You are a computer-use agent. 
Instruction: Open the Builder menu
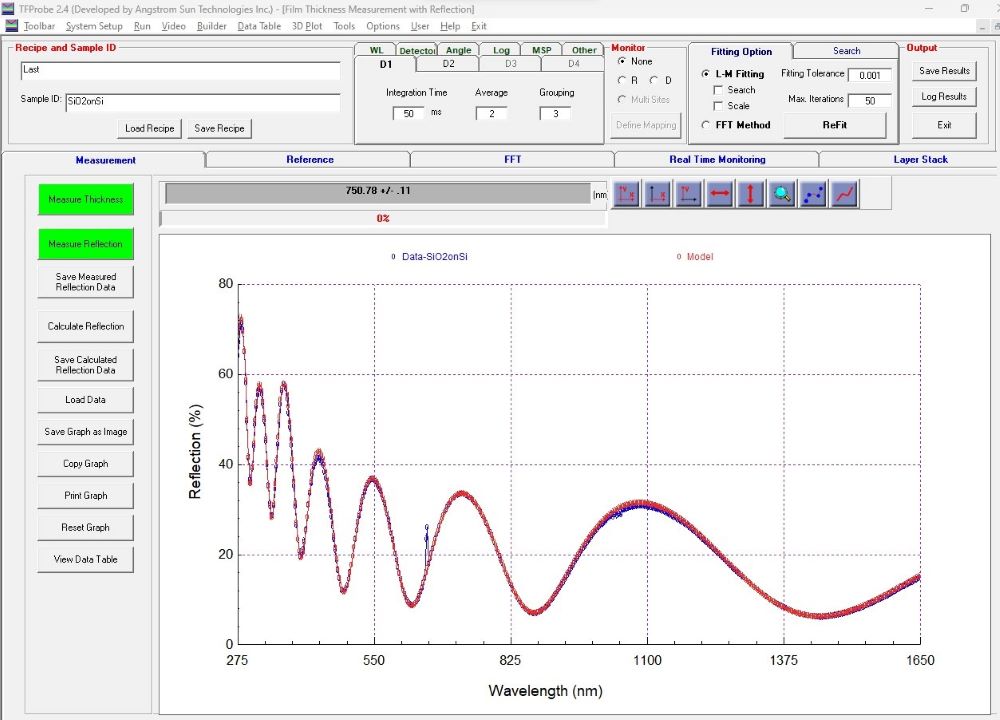(x=212, y=26)
